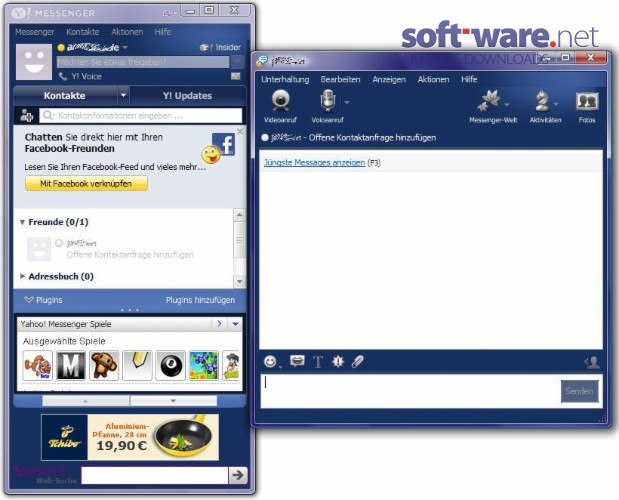Image resolution: width=619 pixels, height=500 pixels.
Task: Open the Messenger menu in main window
Action: coord(35,32)
